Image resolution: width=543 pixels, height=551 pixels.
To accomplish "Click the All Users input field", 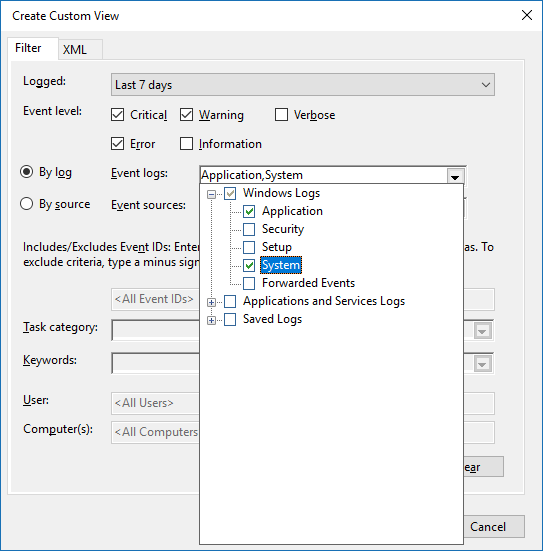I will click(155, 403).
